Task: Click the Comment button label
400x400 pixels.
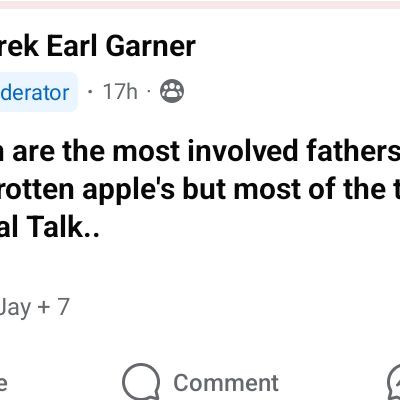Action: (x=226, y=383)
